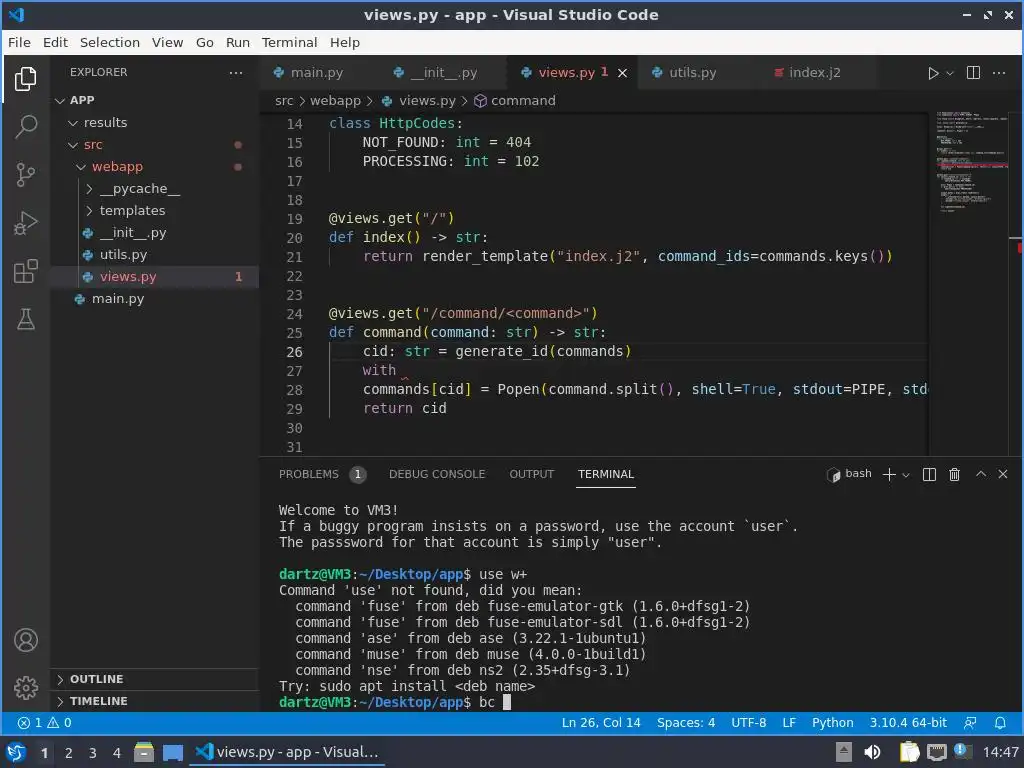This screenshot has height=768, width=1024.
Task: Click Spaces: 4 indentation setting
Action: [x=686, y=723]
